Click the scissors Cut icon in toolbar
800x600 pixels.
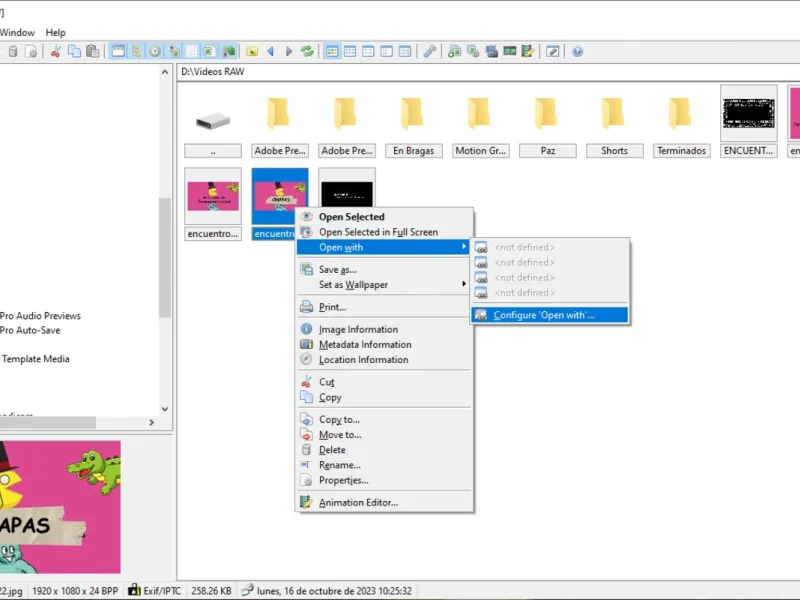click(56, 52)
